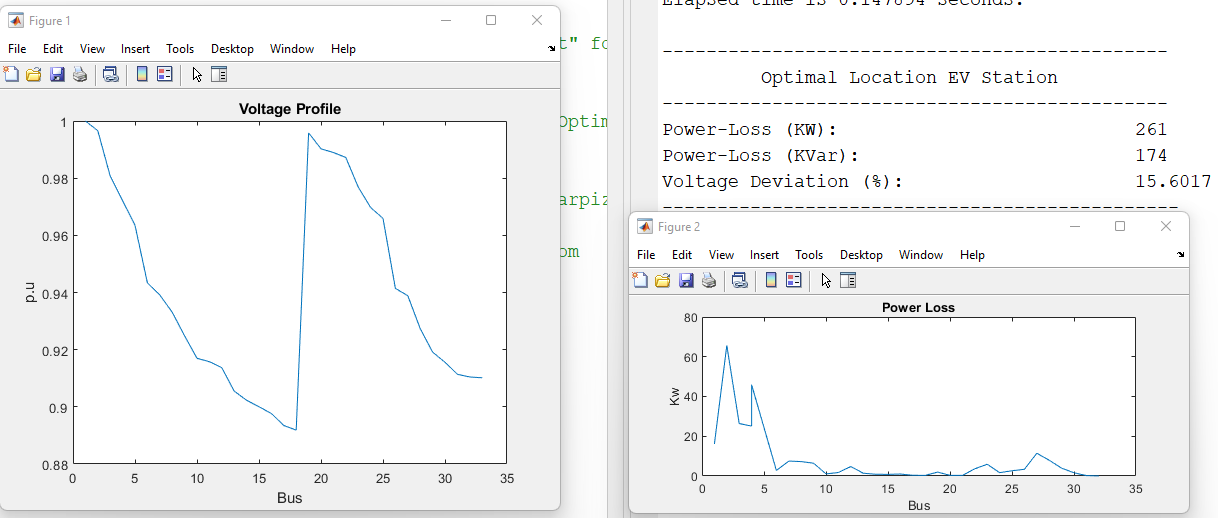This screenshot has height=518, width=1218.
Task: Open View menu in Figure 2
Action: (x=722, y=255)
